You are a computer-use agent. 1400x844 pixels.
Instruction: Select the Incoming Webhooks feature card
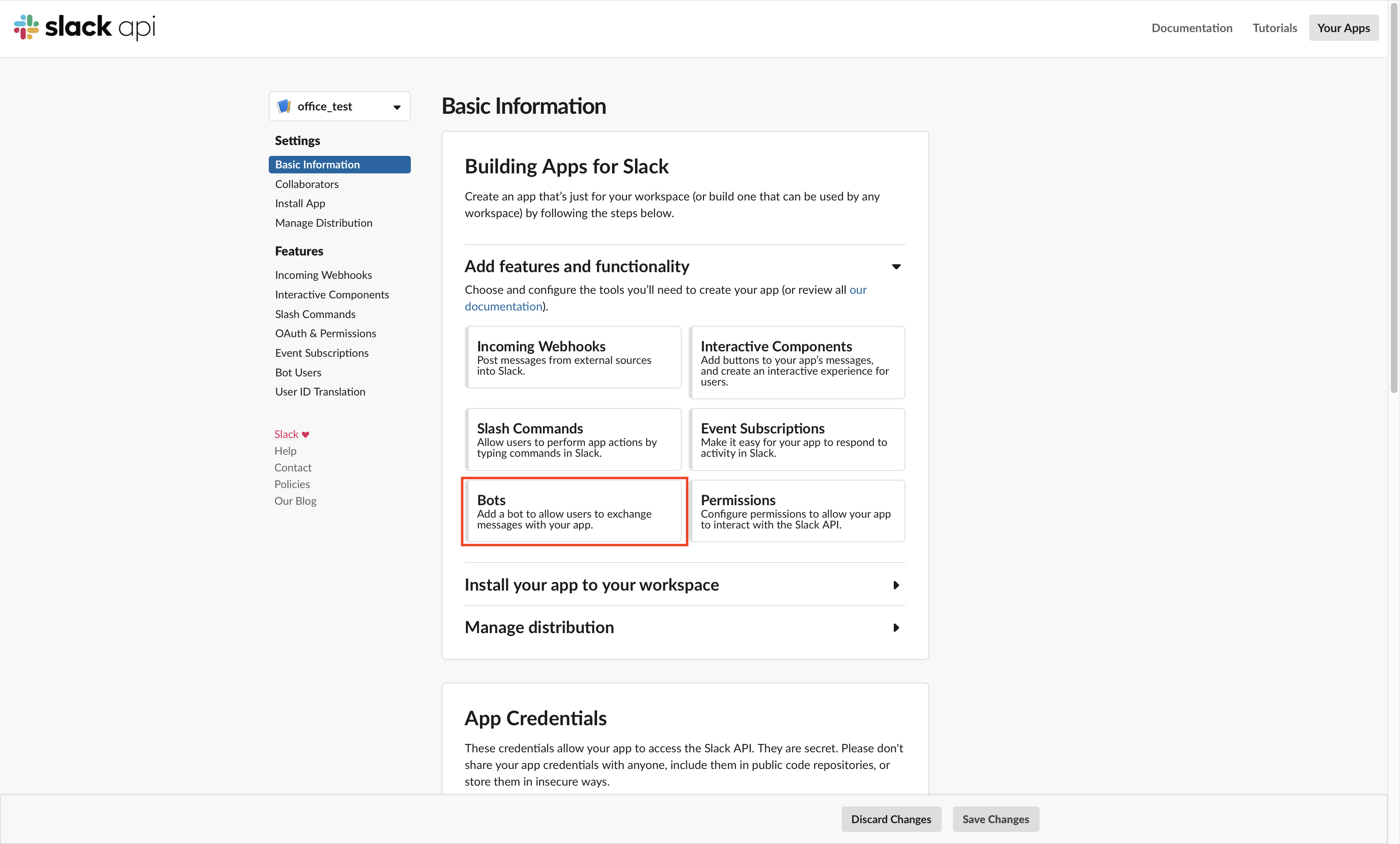pyautogui.click(x=573, y=358)
